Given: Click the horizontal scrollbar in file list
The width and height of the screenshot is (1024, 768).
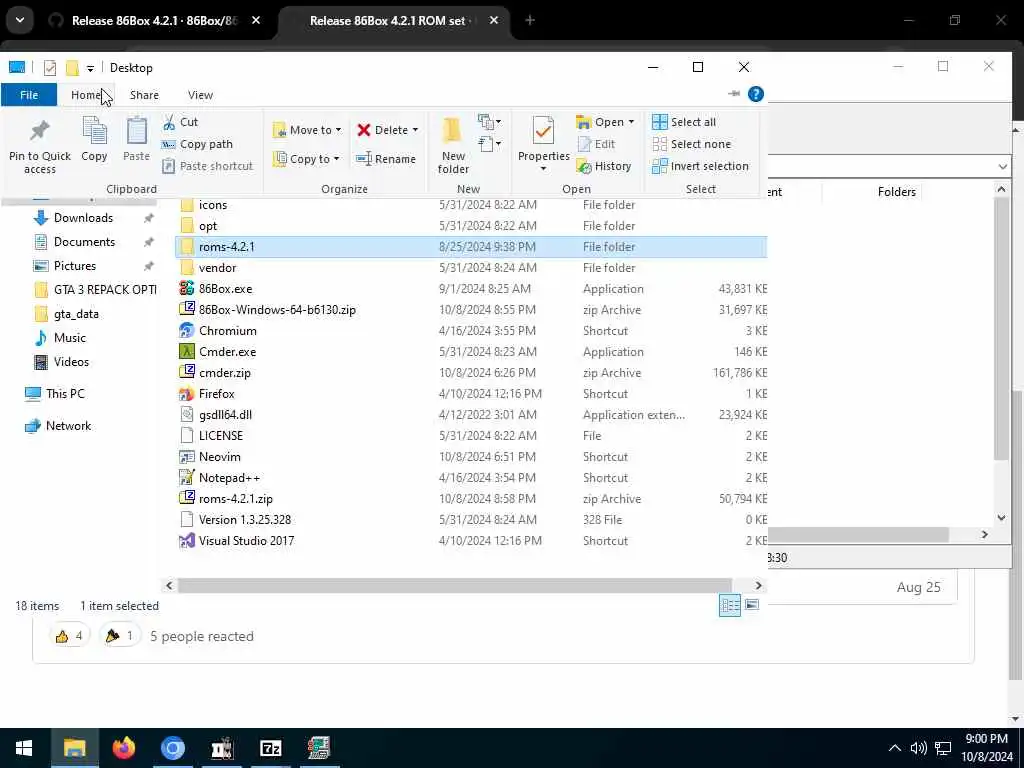Looking at the screenshot, I should tap(455, 585).
